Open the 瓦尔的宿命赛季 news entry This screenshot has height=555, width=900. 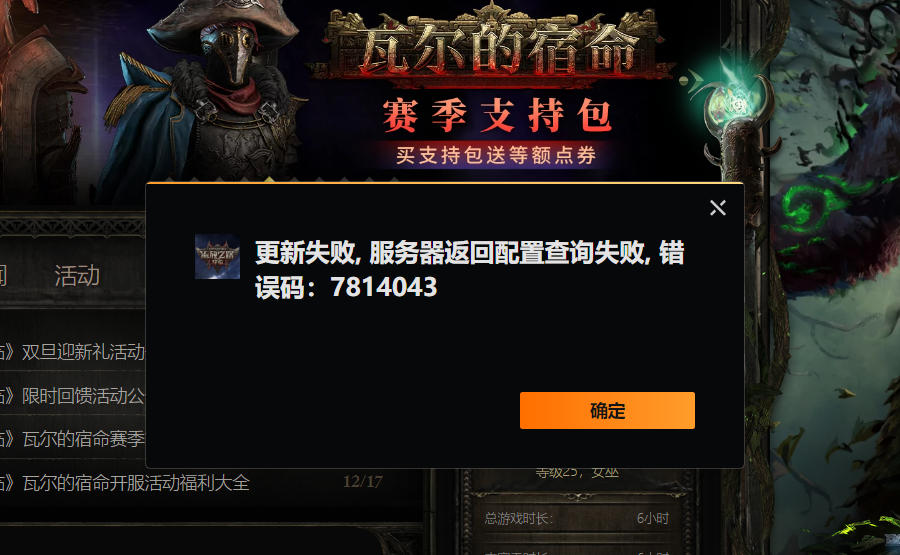coord(73,439)
